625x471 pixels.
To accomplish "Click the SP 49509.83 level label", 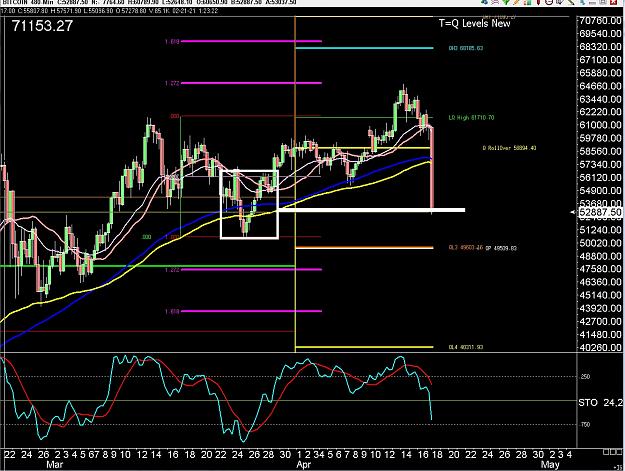I will point(501,248).
